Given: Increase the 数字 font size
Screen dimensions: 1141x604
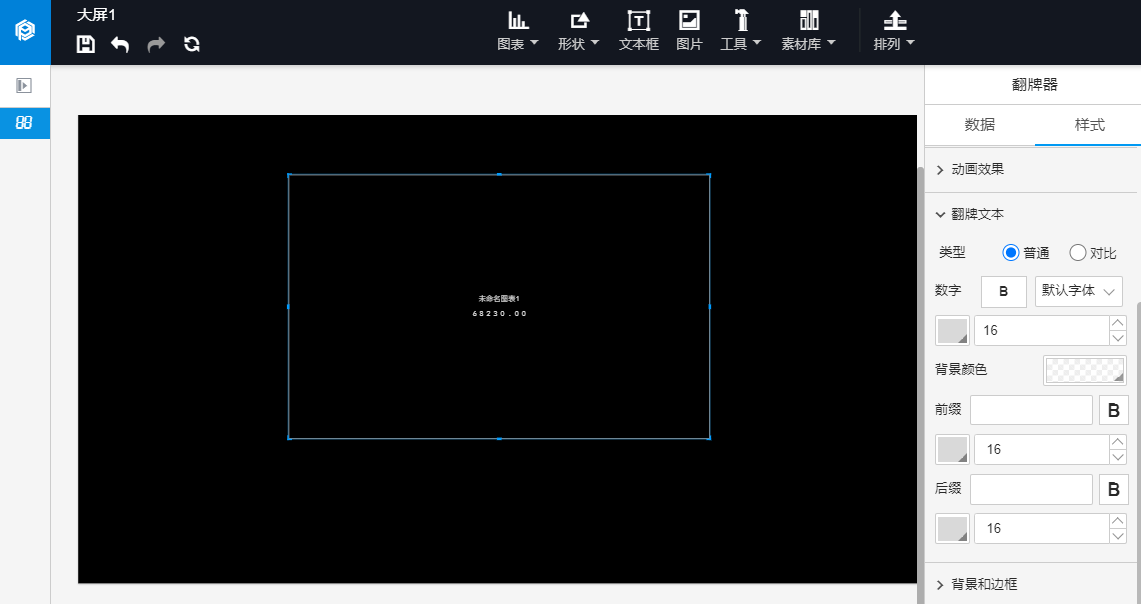Looking at the screenshot, I should tap(1118, 323).
